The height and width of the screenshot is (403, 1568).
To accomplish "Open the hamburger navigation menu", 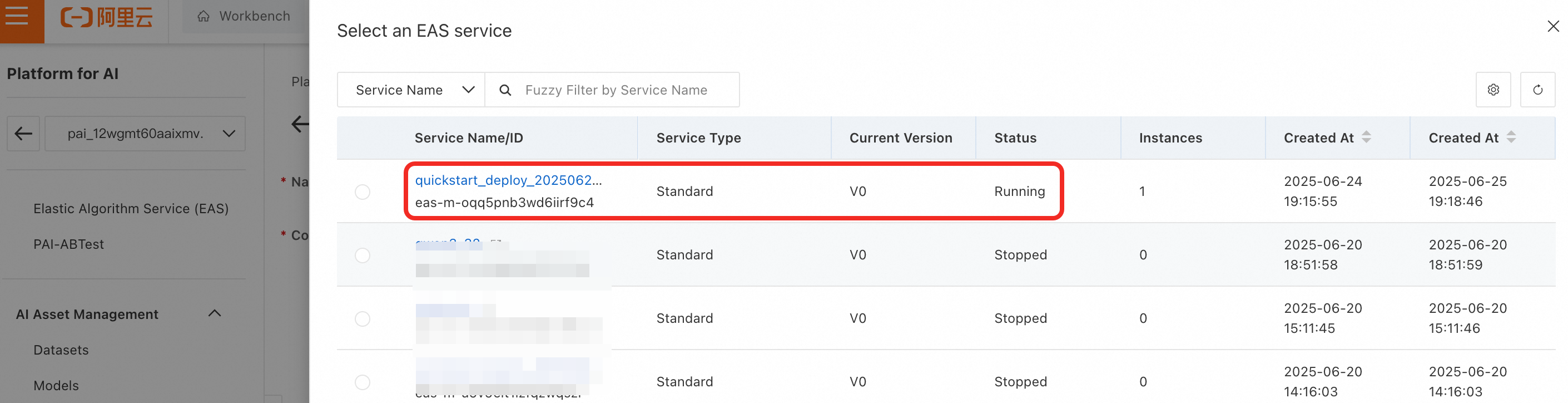I will coord(18,16).
